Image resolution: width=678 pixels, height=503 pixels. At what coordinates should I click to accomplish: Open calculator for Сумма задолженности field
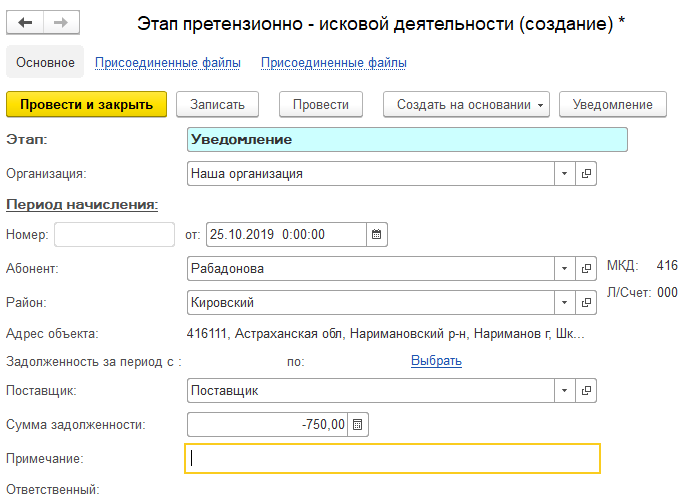pyautogui.click(x=359, y=425)
